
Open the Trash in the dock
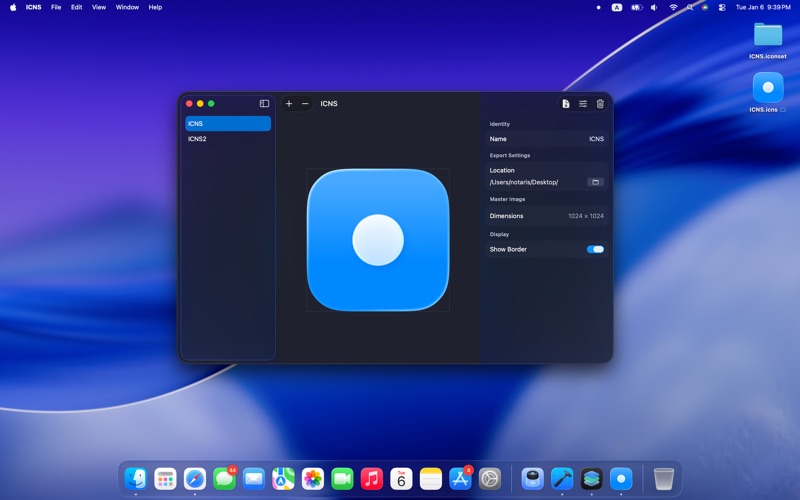tap(663, 479)
